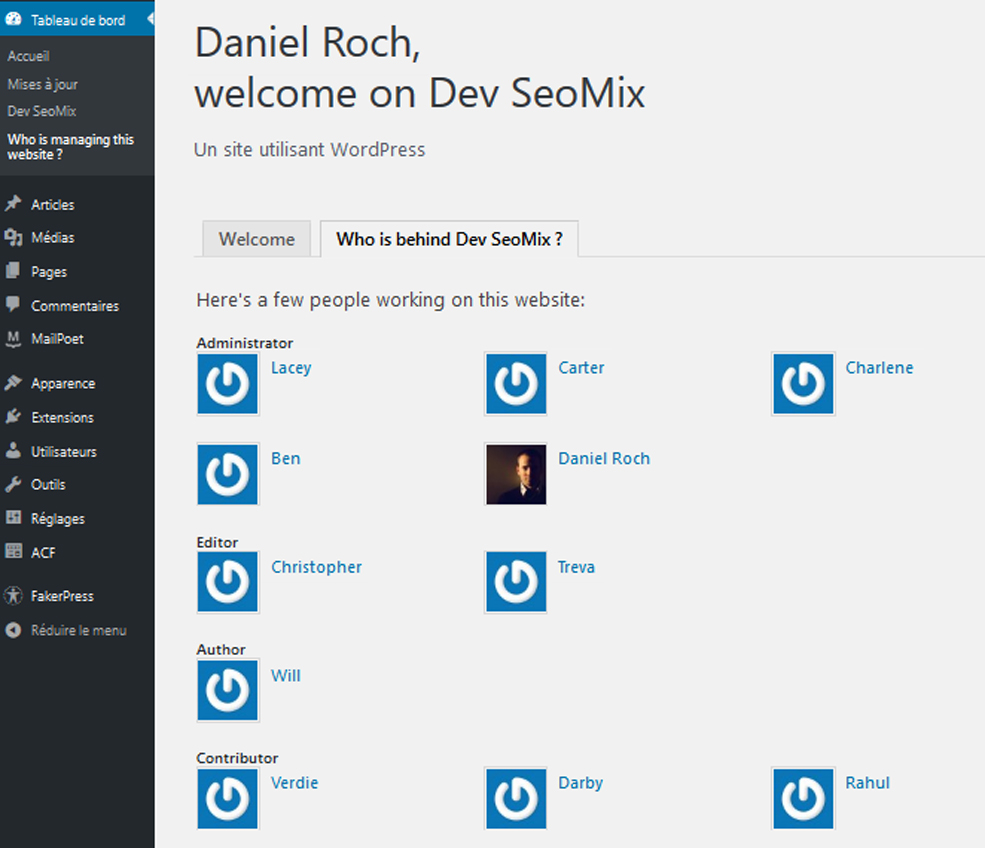Screen dimensions: 985x848
Task: Click the Tableau de bord dashboard icon
Action: 13,19
